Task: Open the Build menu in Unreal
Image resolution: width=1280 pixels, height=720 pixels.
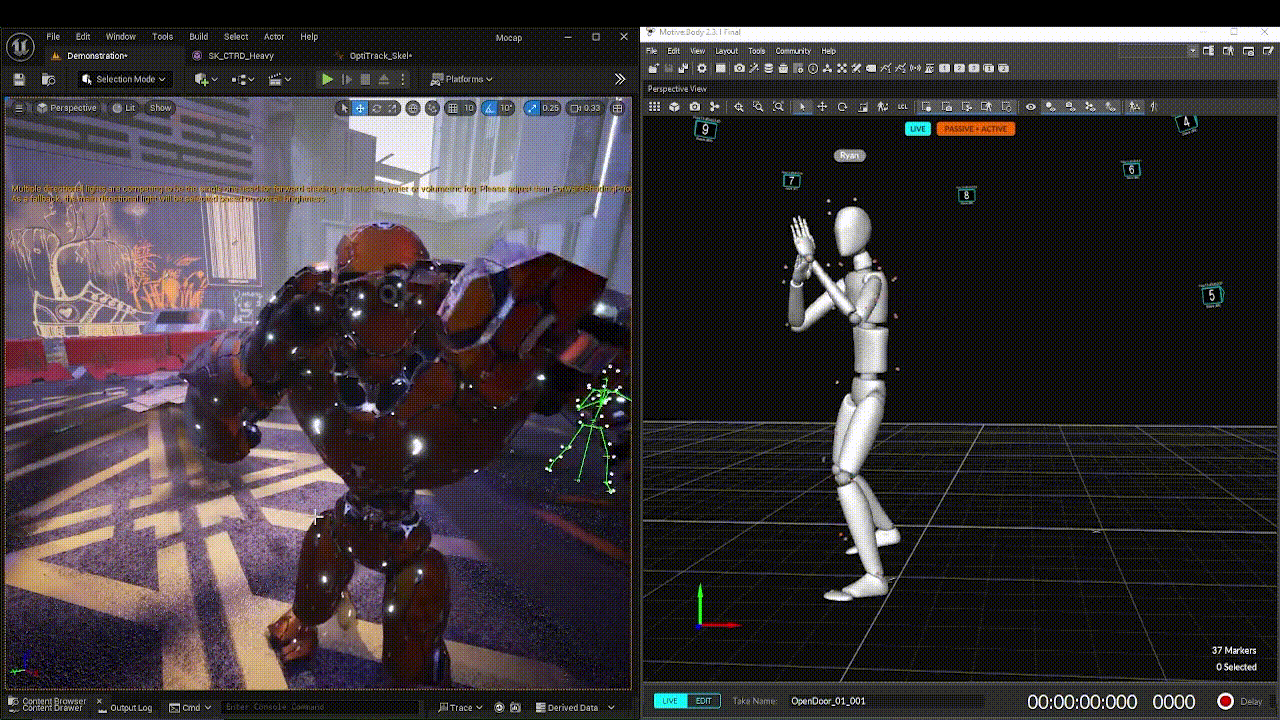Action: point(198,37)
